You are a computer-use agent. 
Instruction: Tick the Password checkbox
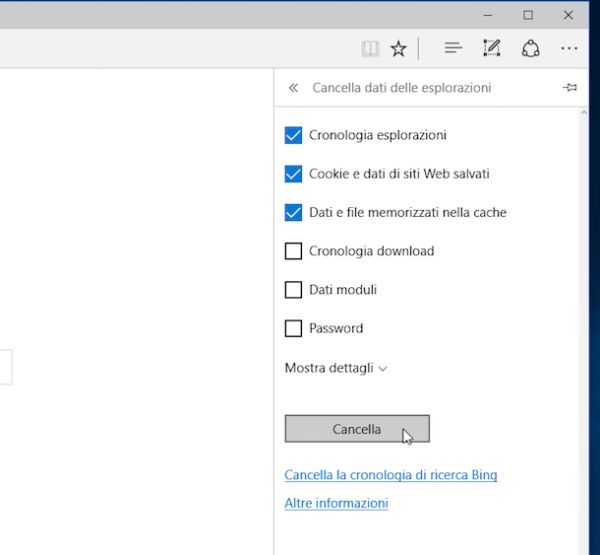293,328
